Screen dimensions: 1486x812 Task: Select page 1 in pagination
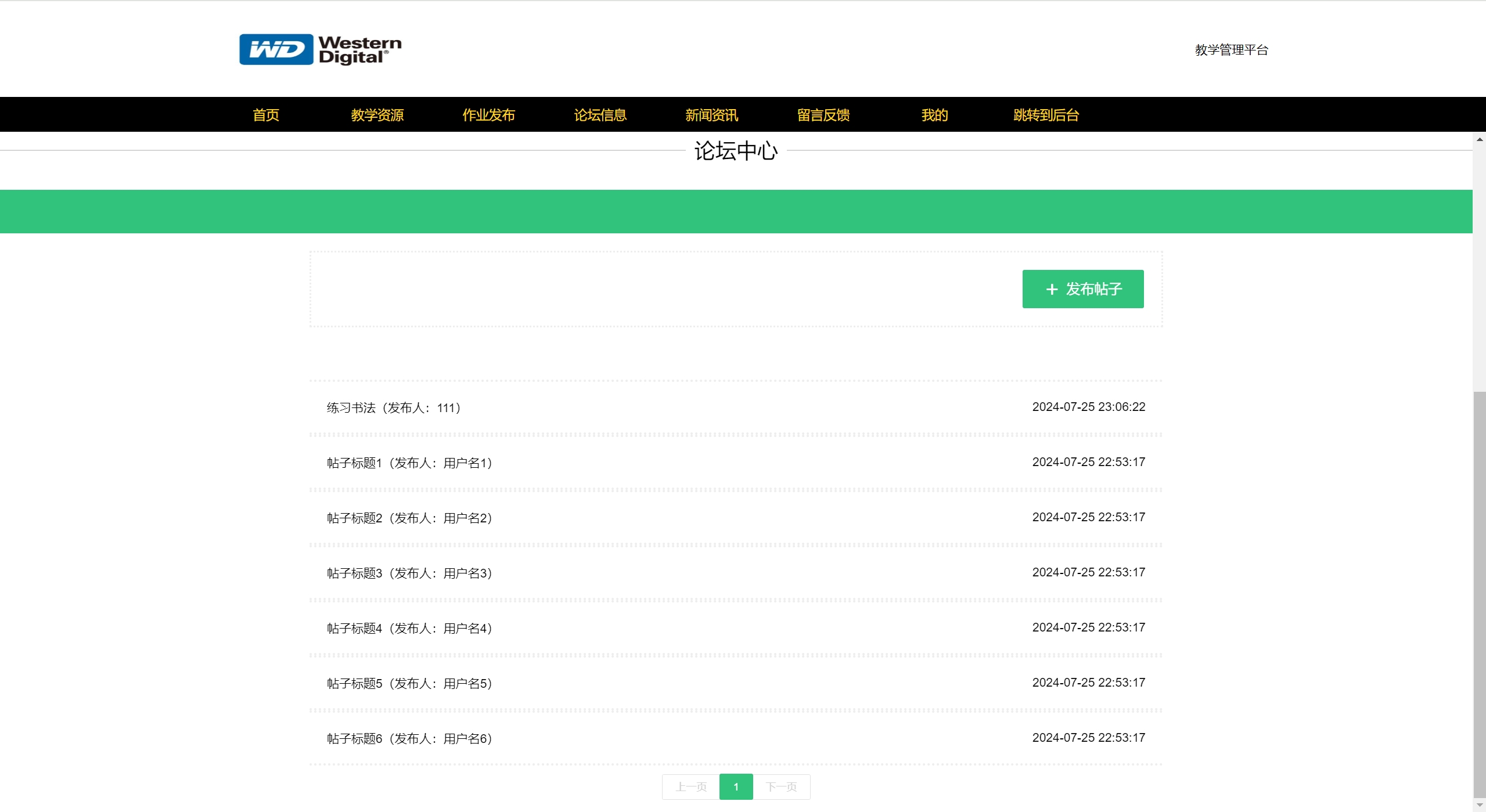click(x=736, y=787)
